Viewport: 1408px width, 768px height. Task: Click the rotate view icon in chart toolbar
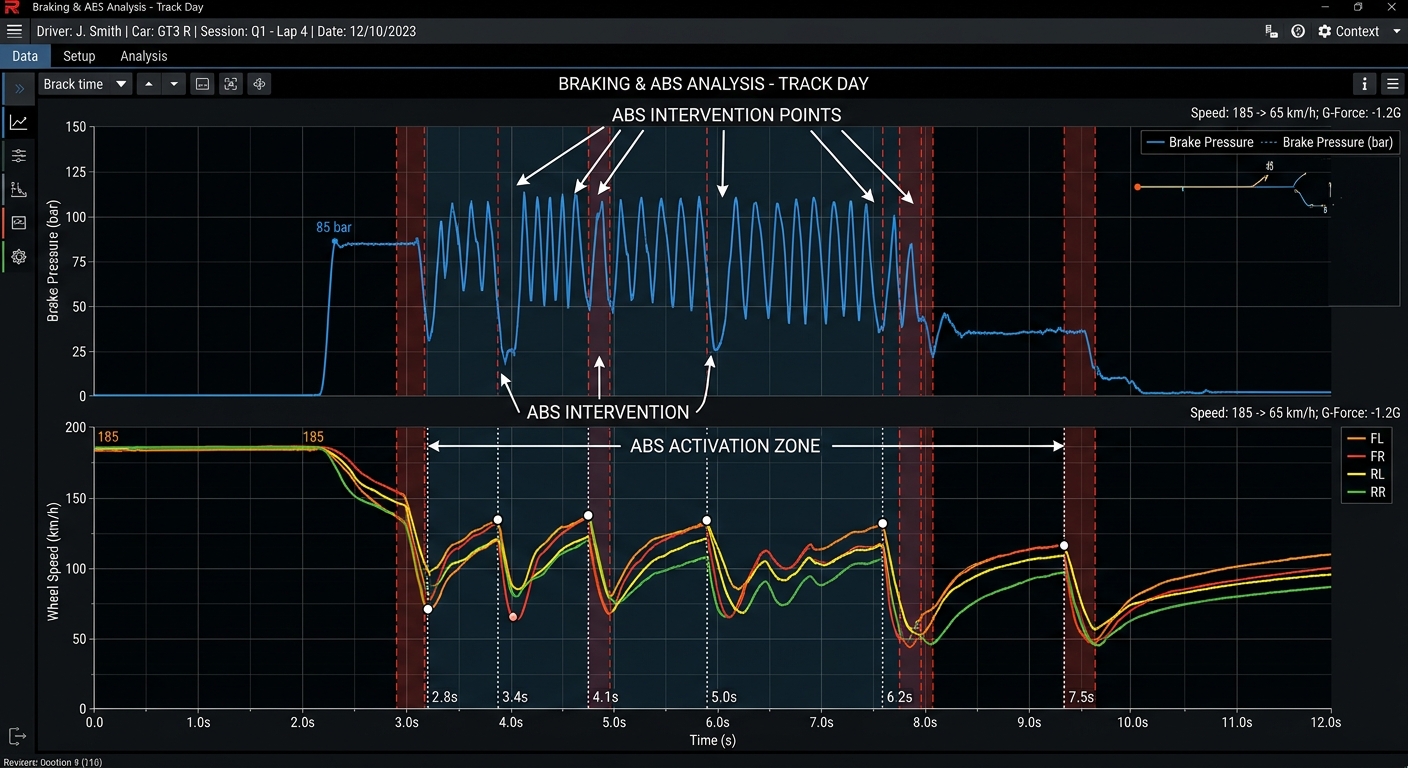[x=259, y=84]
